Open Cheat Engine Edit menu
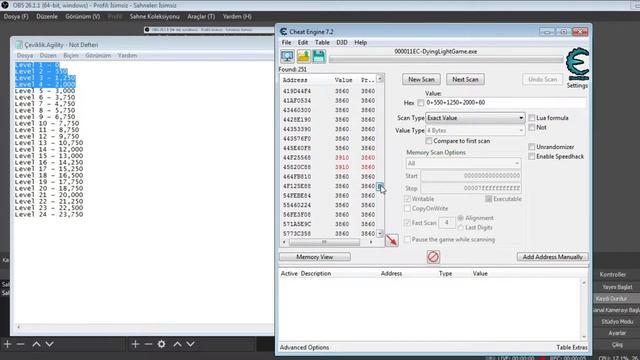The image size is (640, 360). 303,42
